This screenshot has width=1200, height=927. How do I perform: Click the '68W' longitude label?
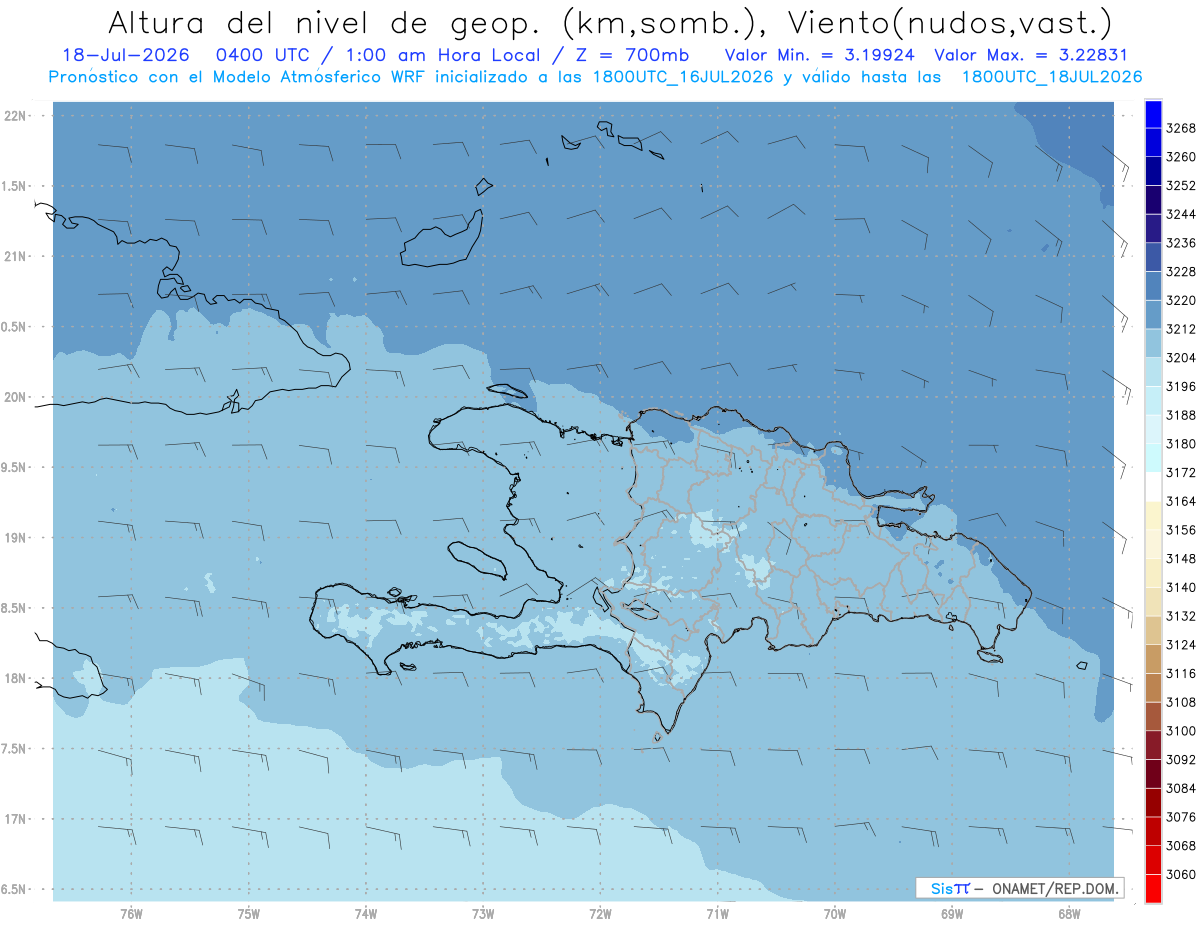point(1069,914)
